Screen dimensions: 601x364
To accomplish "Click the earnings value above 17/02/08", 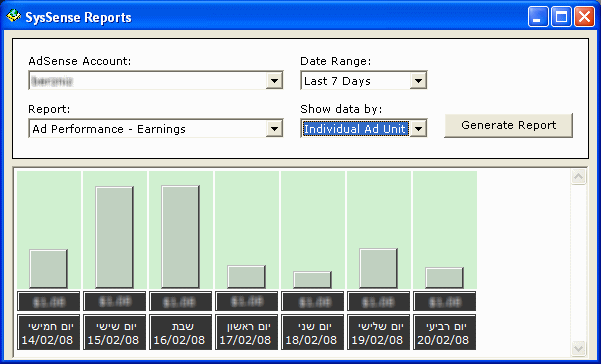I will 246,302.
